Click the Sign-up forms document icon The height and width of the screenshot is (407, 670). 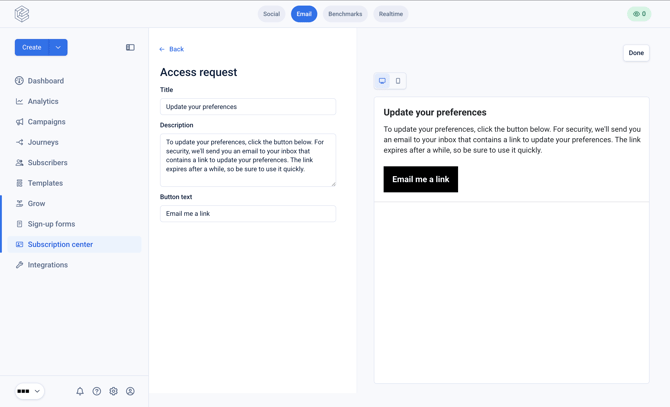[19, 224]
